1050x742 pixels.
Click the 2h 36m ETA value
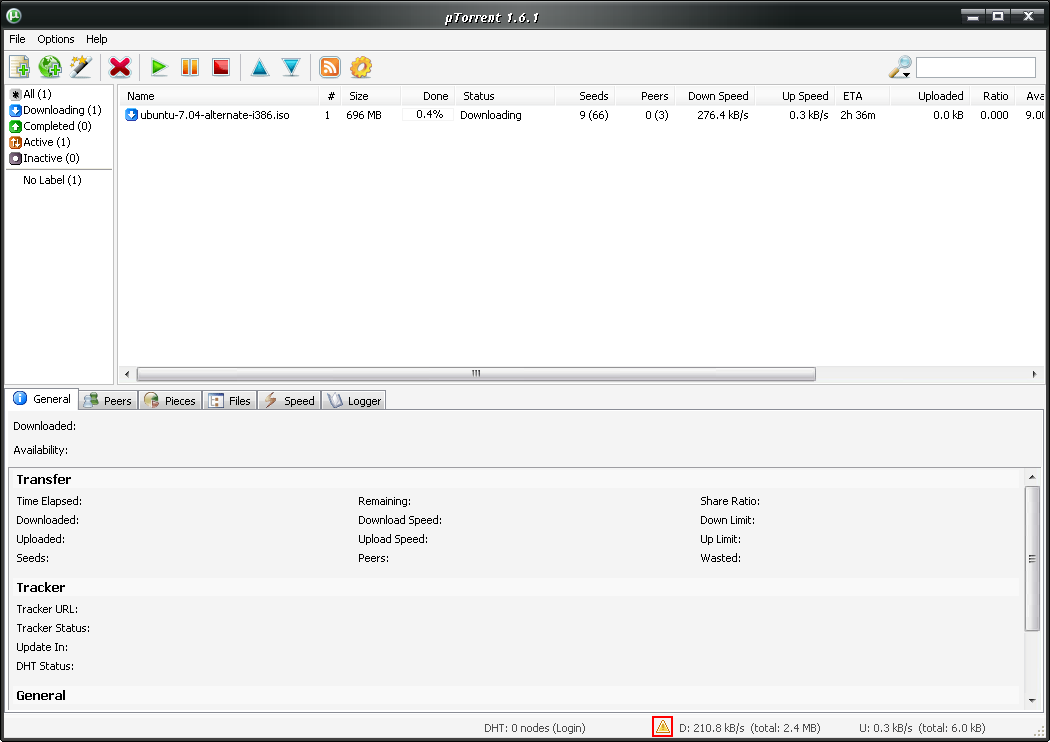(858, 115)
